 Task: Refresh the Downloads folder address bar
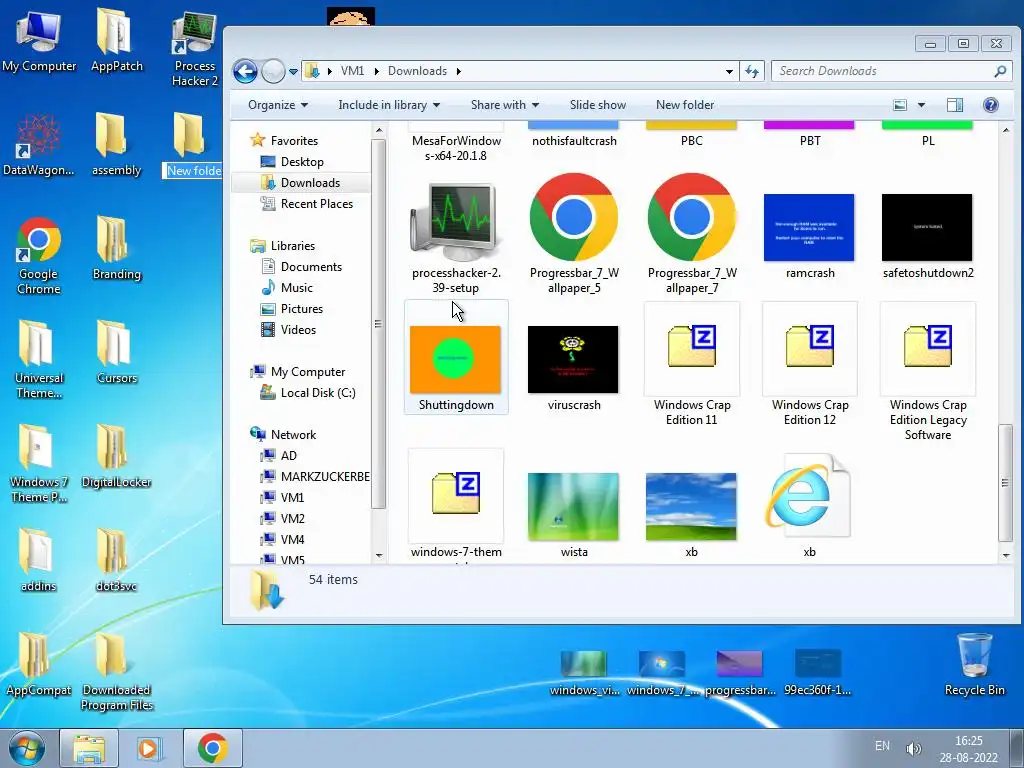tap(752, 71)
